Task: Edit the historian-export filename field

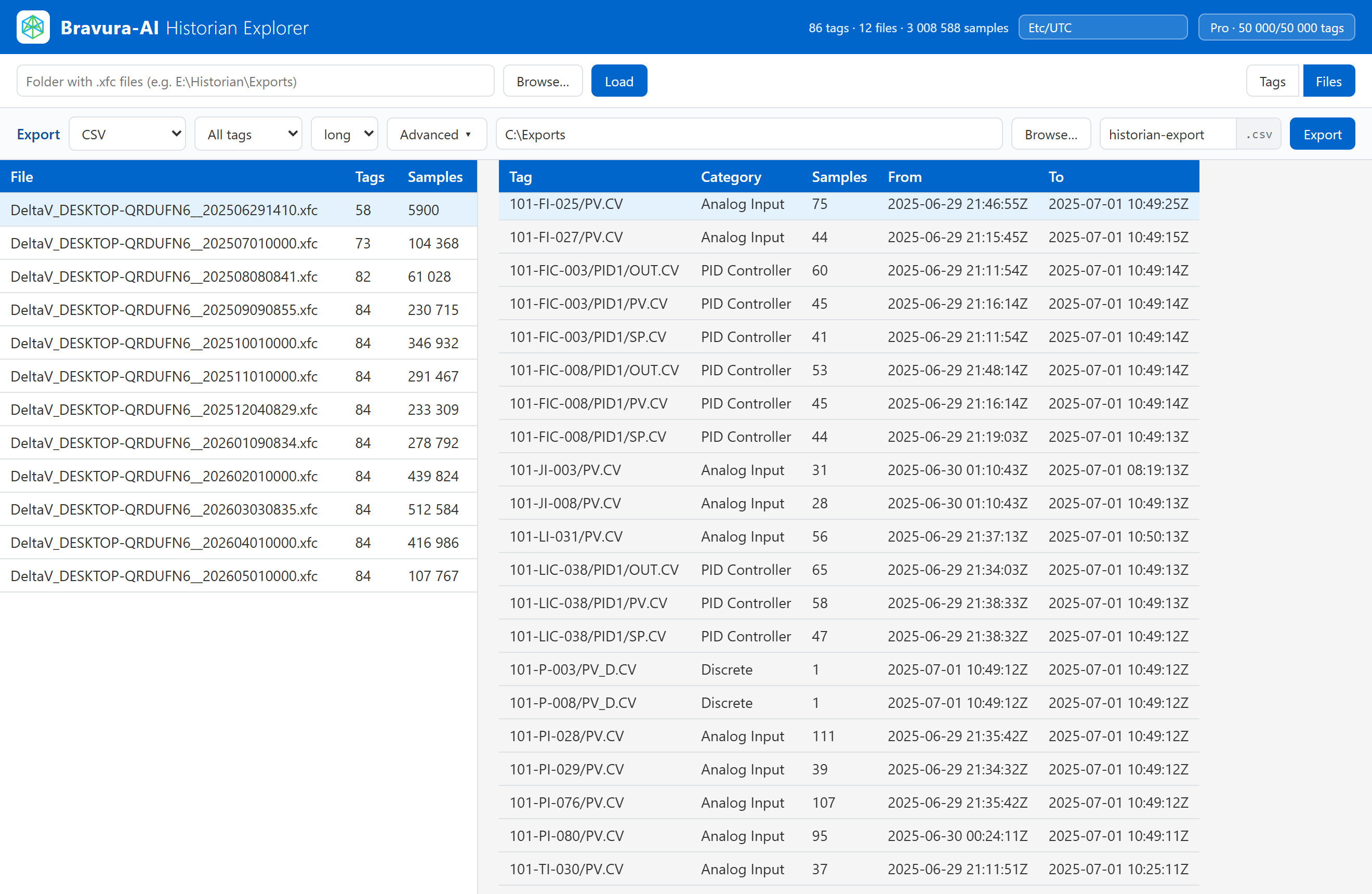Action: click(1168, 134)
